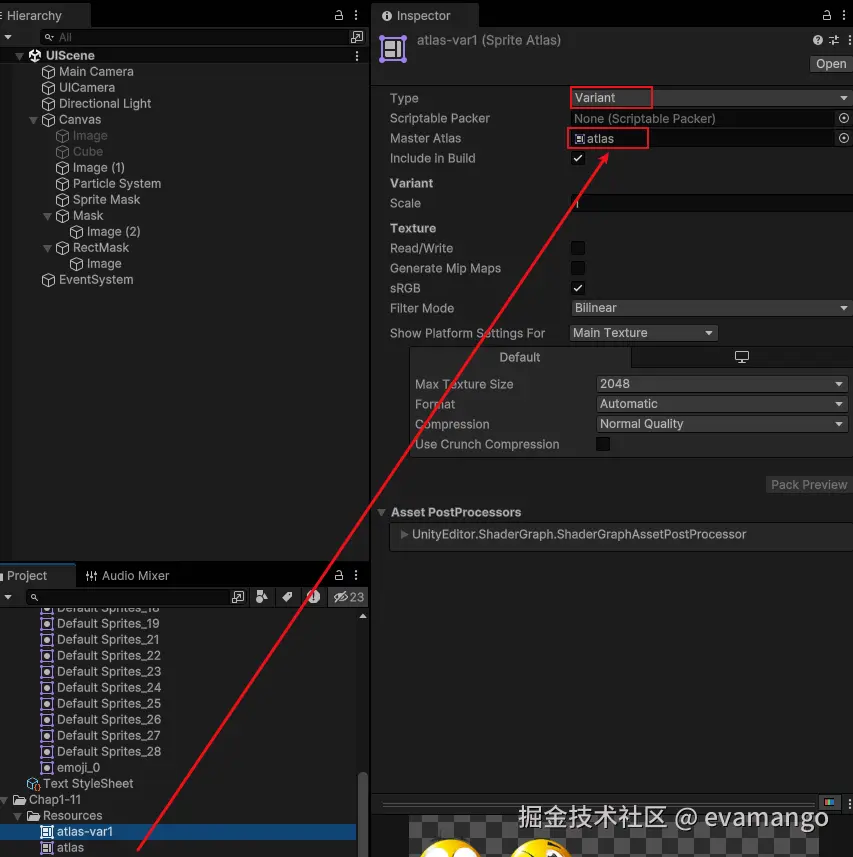Enable Generate Mip Maps checkbox
This screenshot has height=857, width=853.
point(578,268)
